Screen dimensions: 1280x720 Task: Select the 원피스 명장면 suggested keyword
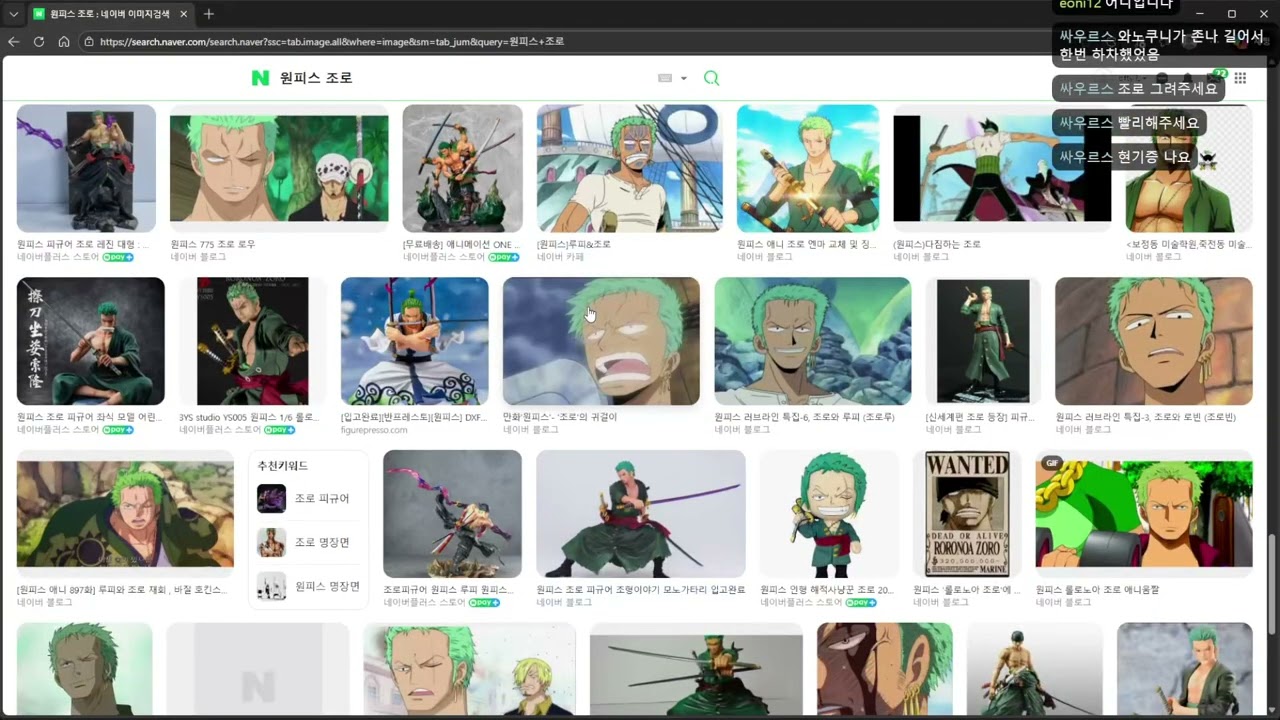pos(308,586)
